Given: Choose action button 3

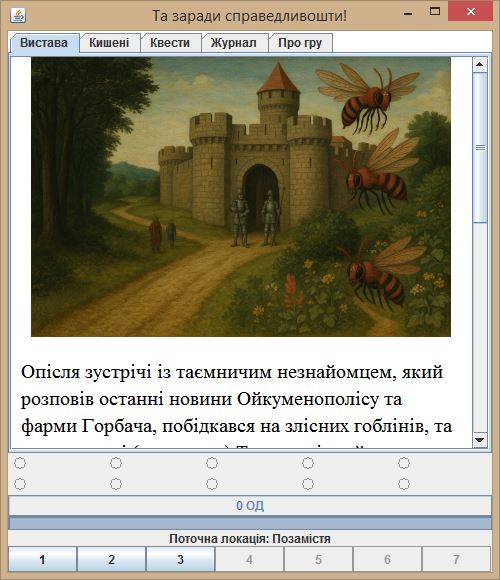Looking at the screenshot, I should [x=180, y=559].
